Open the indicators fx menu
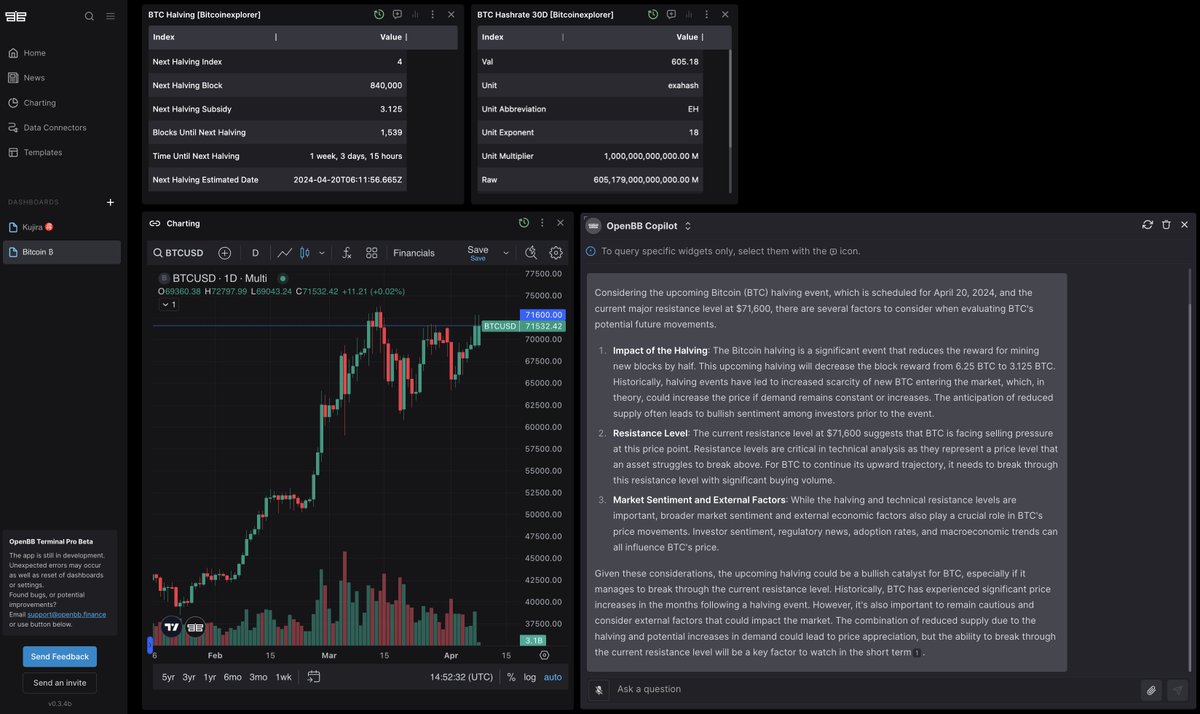 click(347, 253)
